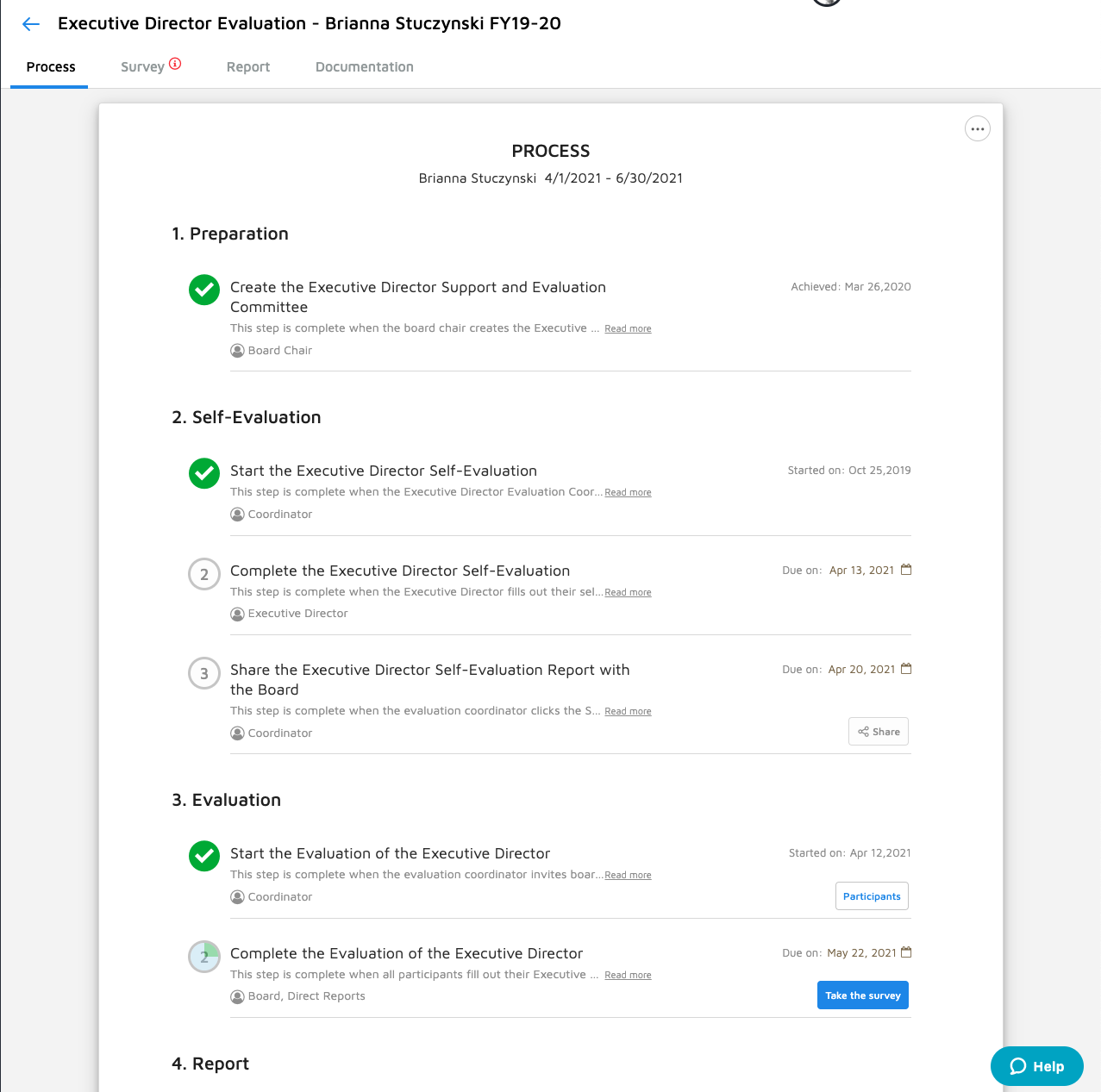
Task: Click Started on: Oct 25,2019 text
Action: [849, 471]
